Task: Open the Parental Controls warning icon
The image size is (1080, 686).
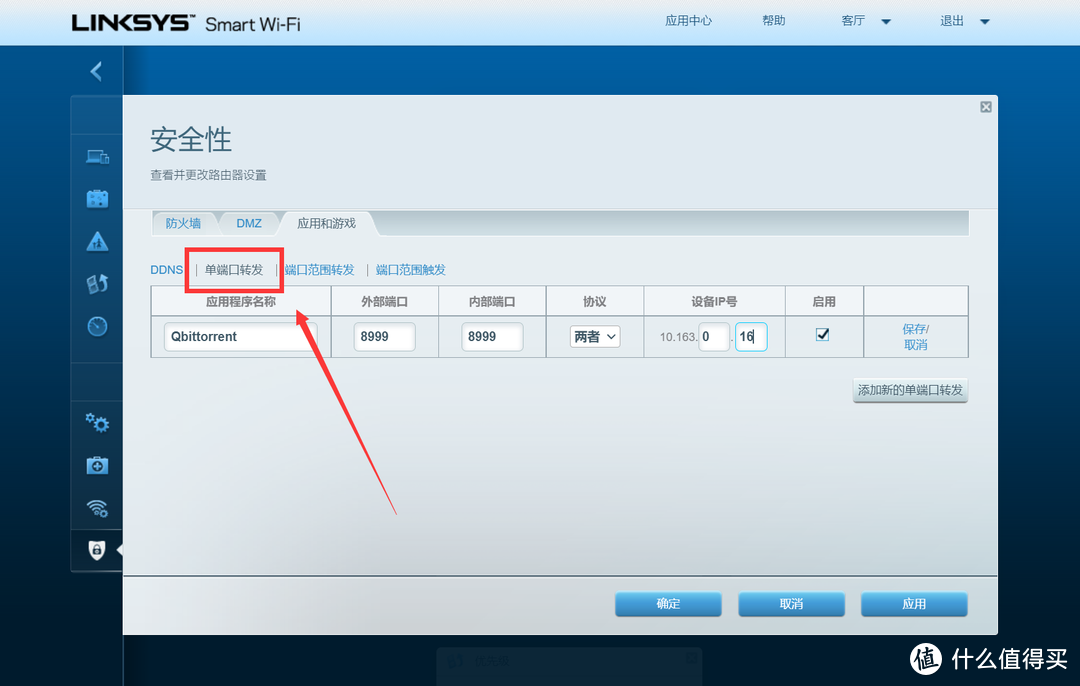Action: pyautogui.click(x=97, y=242)
